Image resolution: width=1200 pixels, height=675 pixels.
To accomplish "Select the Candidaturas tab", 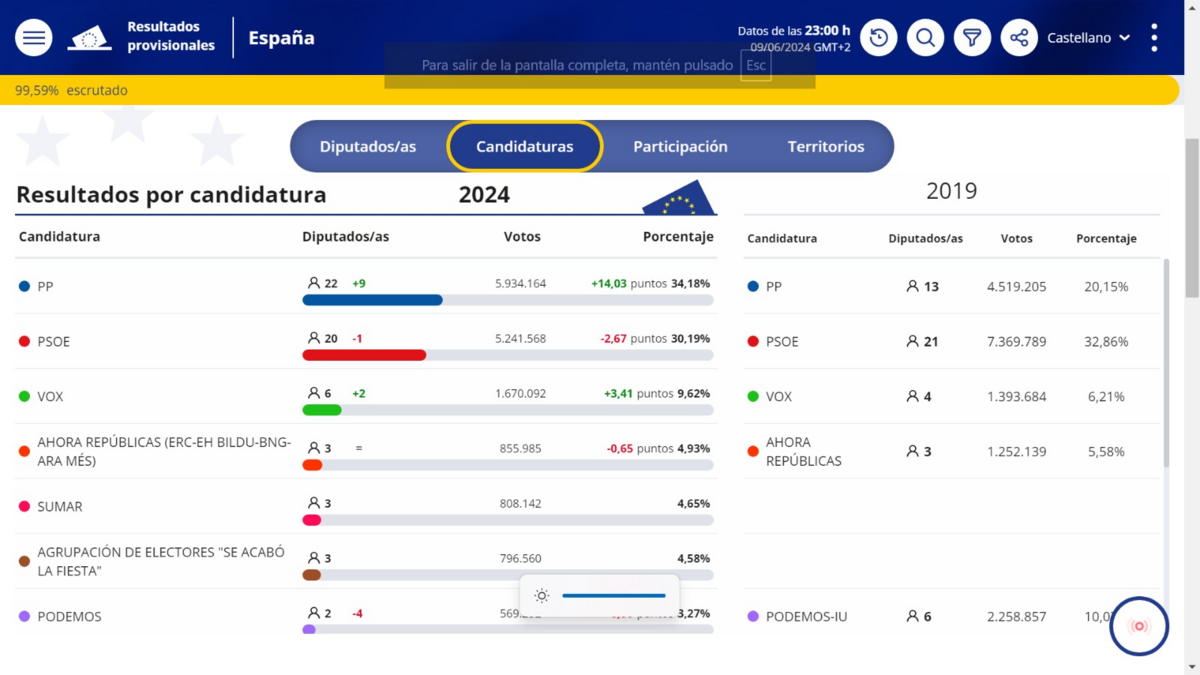I will tap(525, 146).
